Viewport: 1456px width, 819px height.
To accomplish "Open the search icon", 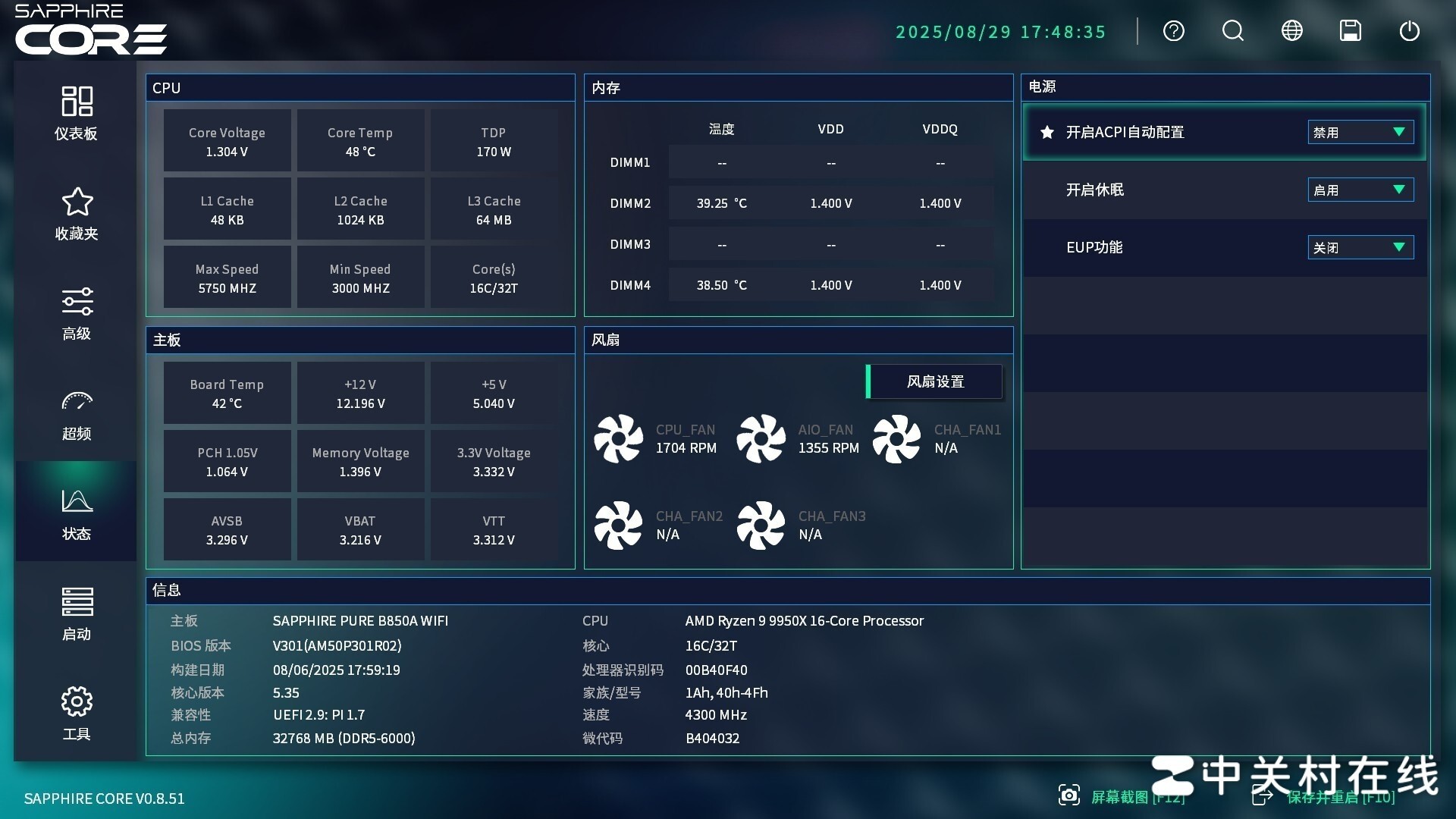I will tap(1232, 31).
